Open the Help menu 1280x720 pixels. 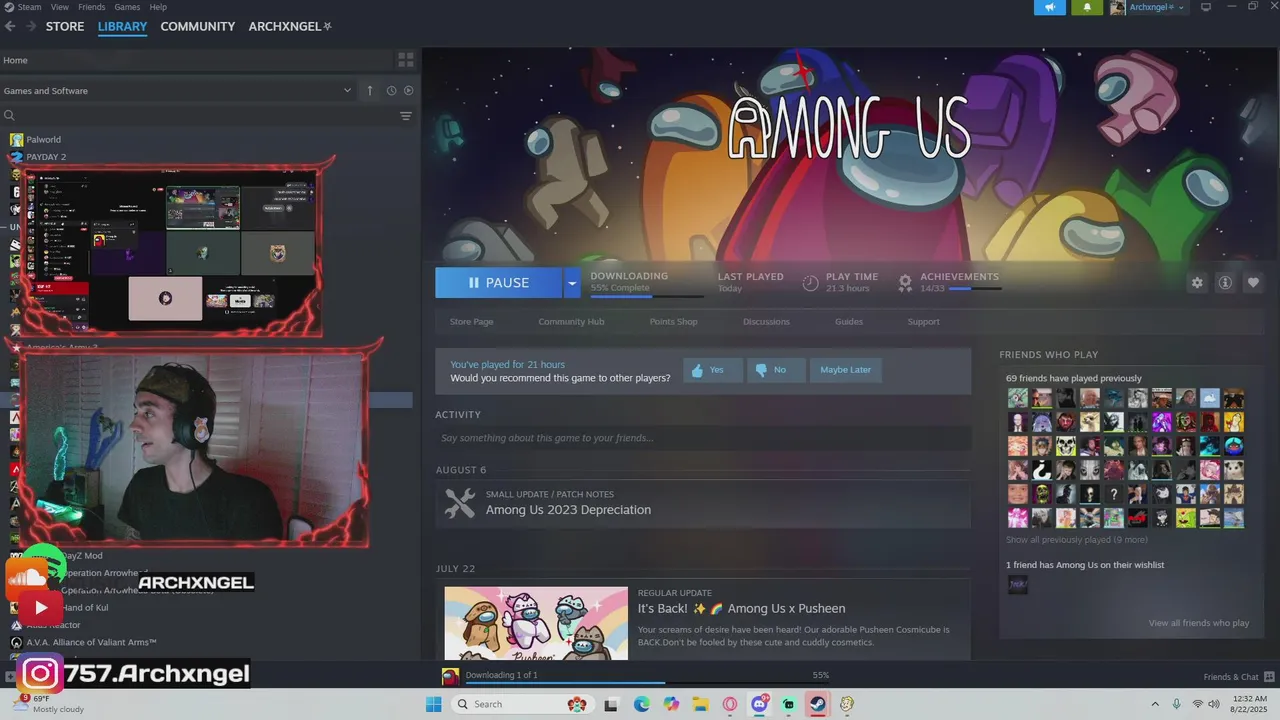[158, 7]
